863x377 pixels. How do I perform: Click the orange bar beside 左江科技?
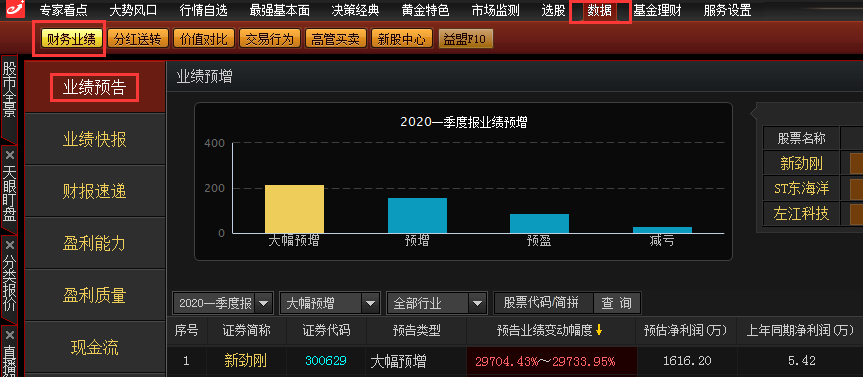coord(856,214)
